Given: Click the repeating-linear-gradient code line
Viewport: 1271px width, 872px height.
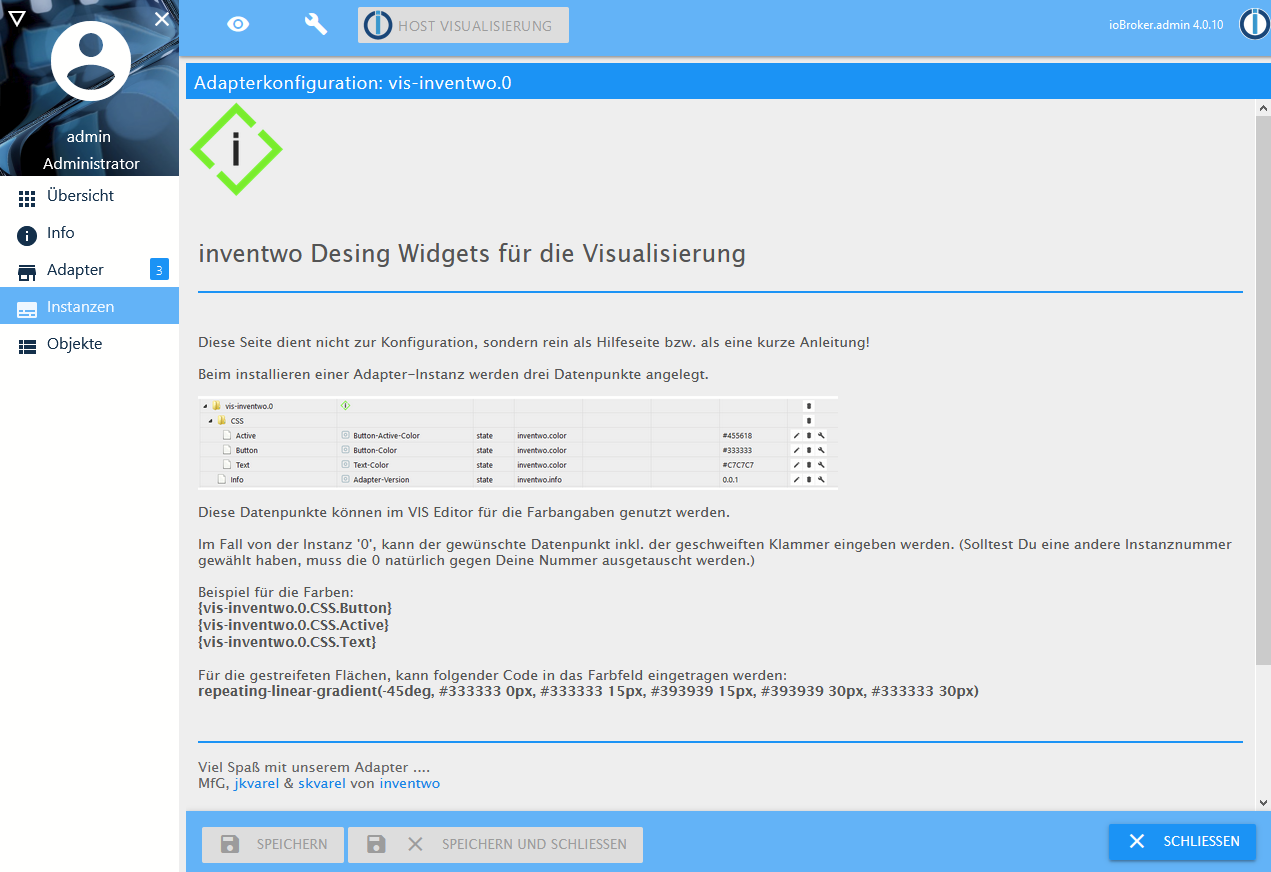Looking at the screenshot, I should [x=588, y=691].
